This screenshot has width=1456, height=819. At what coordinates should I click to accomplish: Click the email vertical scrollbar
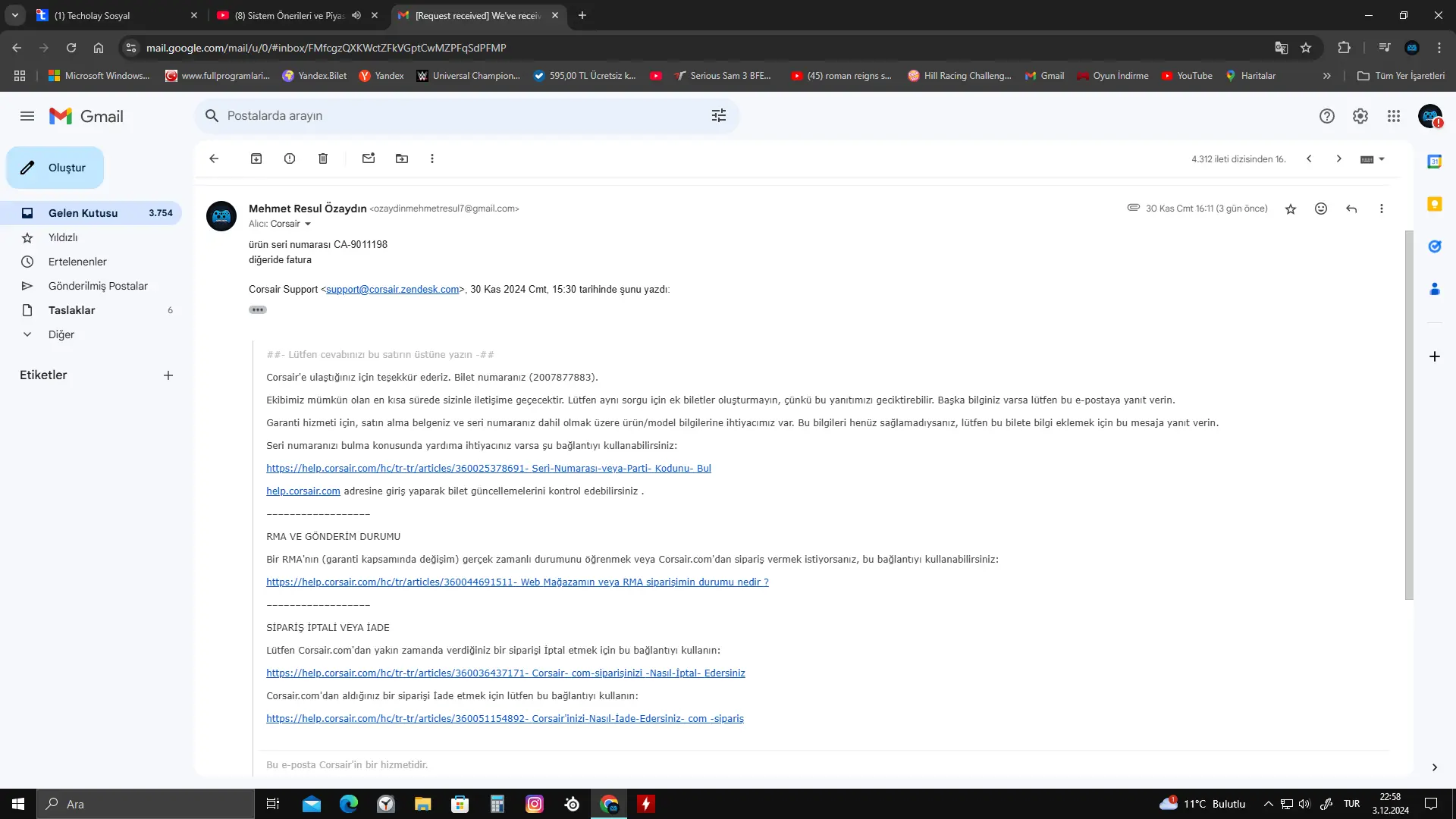1409,414
